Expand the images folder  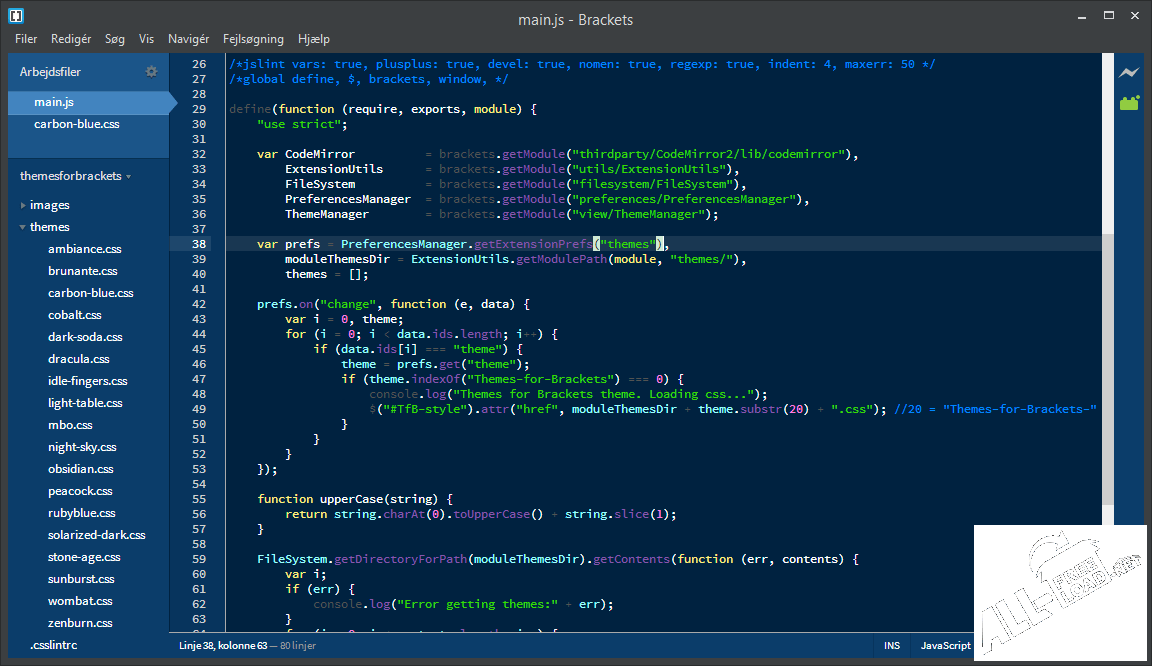coord(49,205)
